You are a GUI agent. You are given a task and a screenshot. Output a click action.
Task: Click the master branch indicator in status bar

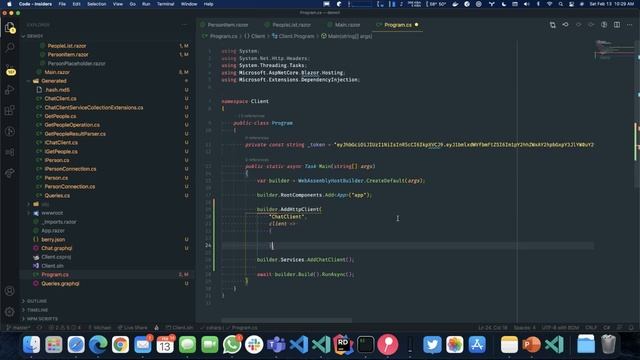(19, 328)
